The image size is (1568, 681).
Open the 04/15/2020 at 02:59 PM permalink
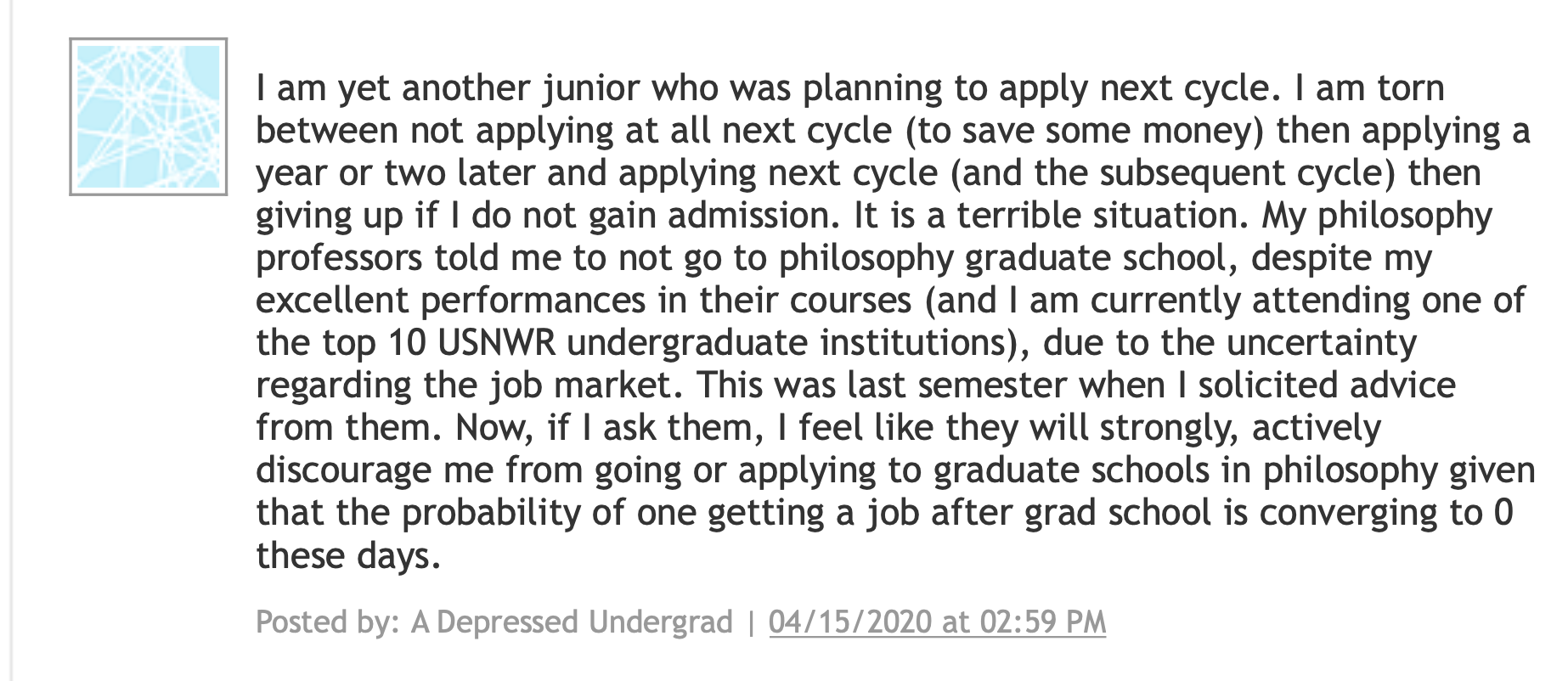point(937,622)
